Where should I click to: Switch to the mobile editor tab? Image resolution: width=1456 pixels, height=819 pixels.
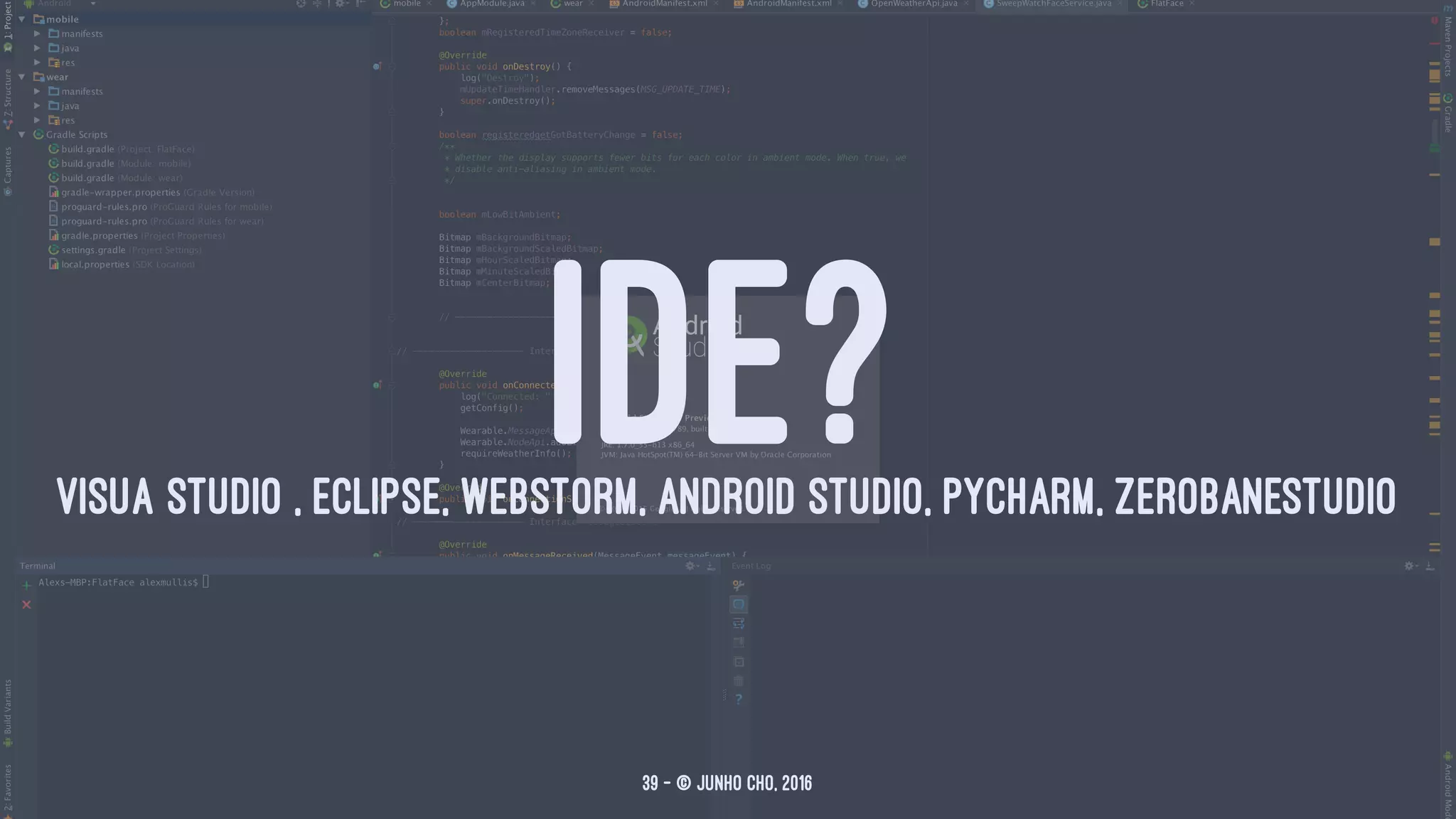406,4
